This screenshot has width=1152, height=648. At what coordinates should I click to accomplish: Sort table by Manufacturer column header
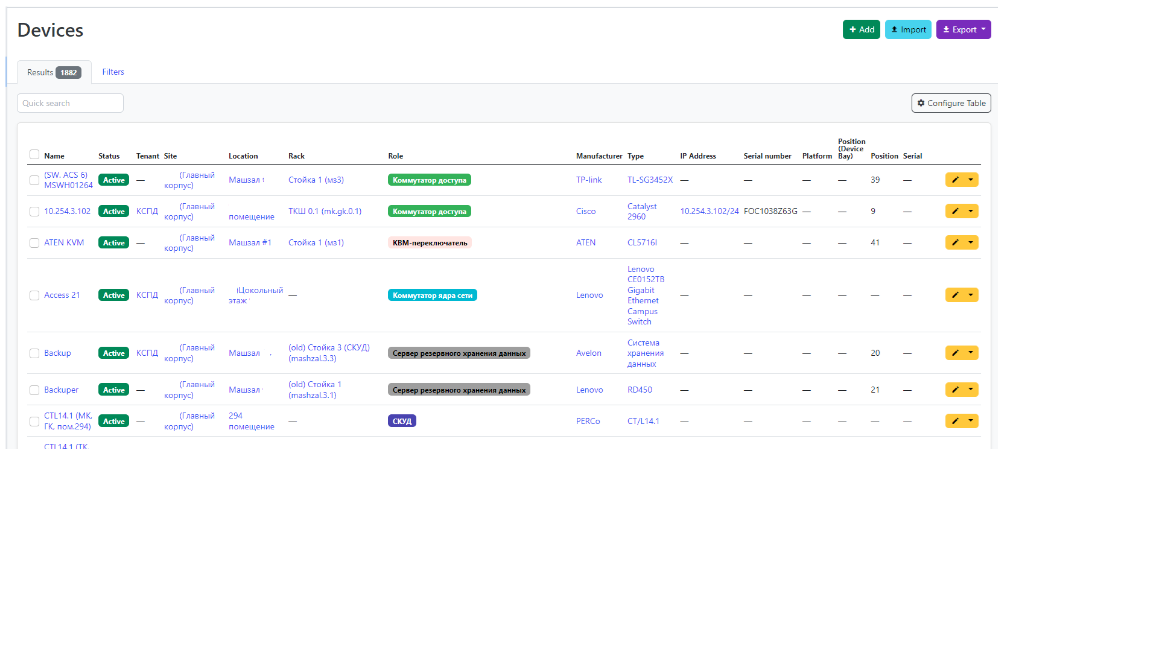tap(599, 156)
